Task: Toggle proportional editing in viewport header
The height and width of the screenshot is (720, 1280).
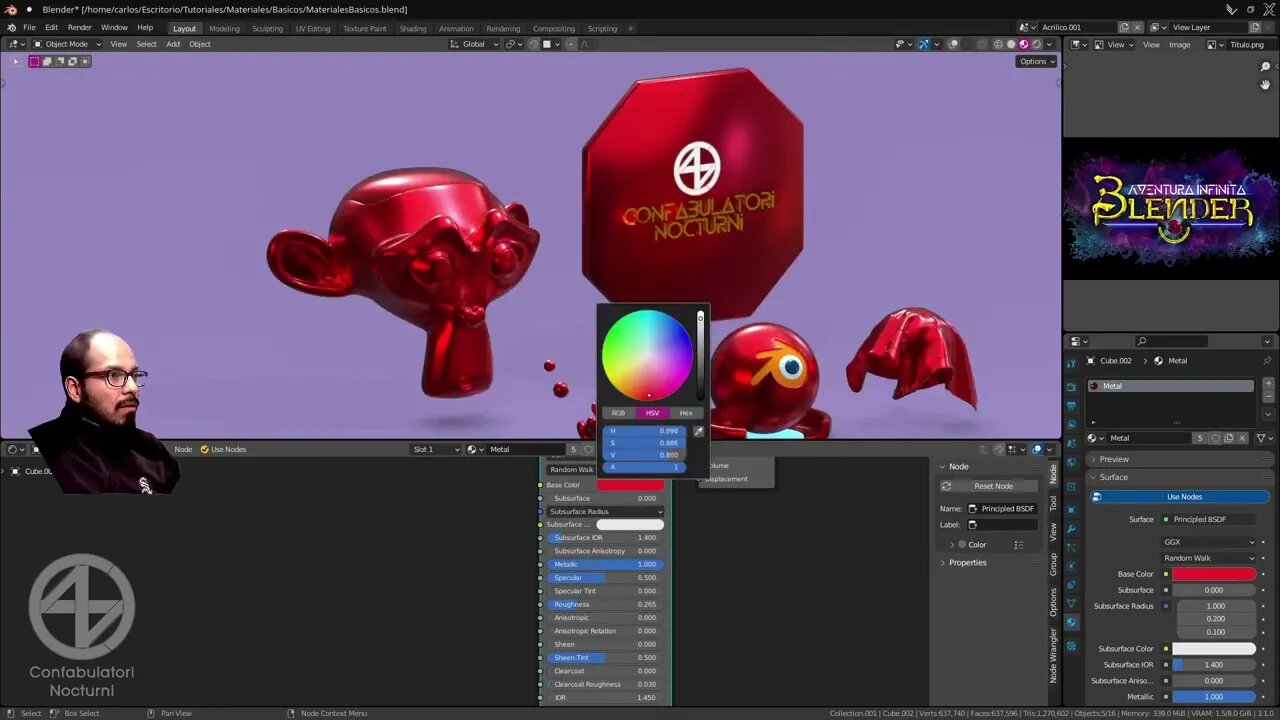Action: point(571,44)
